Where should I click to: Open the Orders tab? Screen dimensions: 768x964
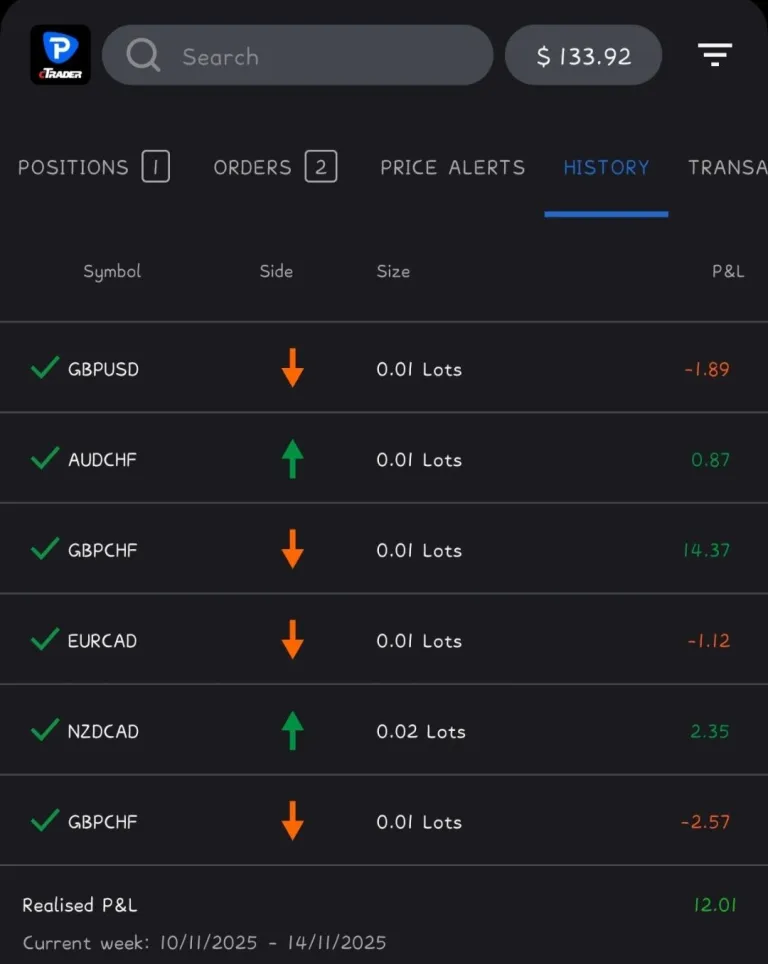(274, 167)
